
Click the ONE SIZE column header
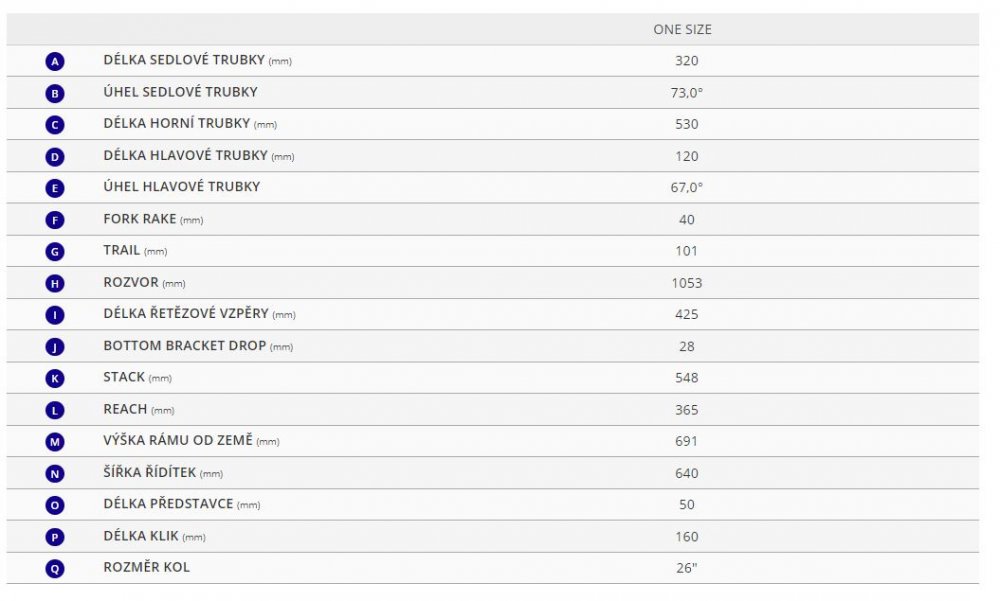[682, 29]
